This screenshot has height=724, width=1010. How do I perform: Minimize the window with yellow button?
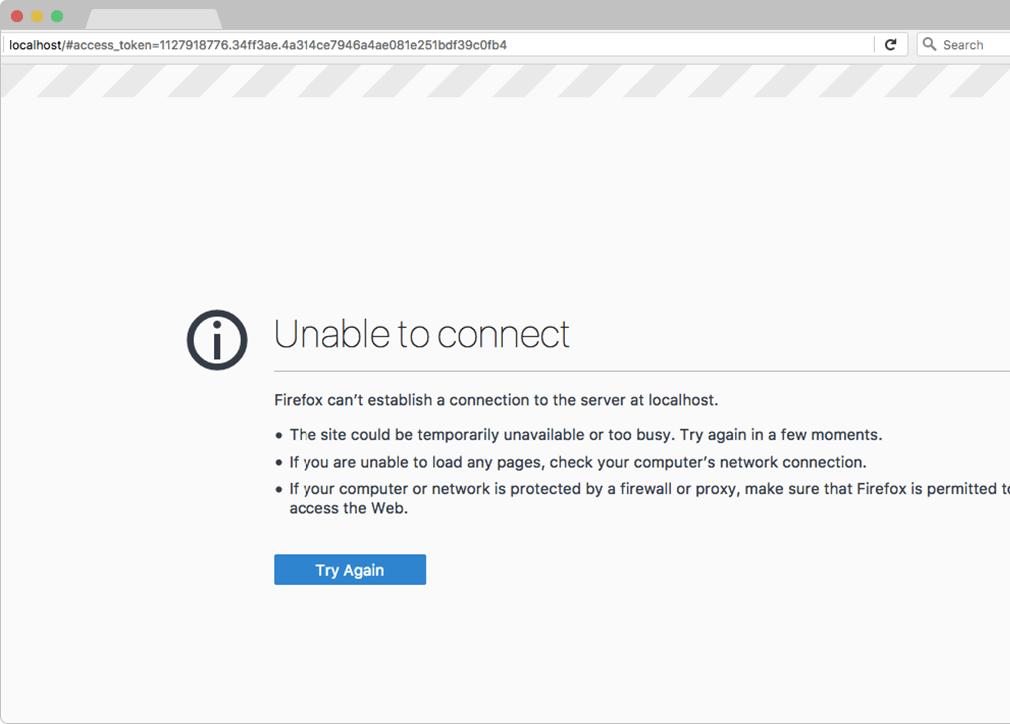click(x=37, y=16)
